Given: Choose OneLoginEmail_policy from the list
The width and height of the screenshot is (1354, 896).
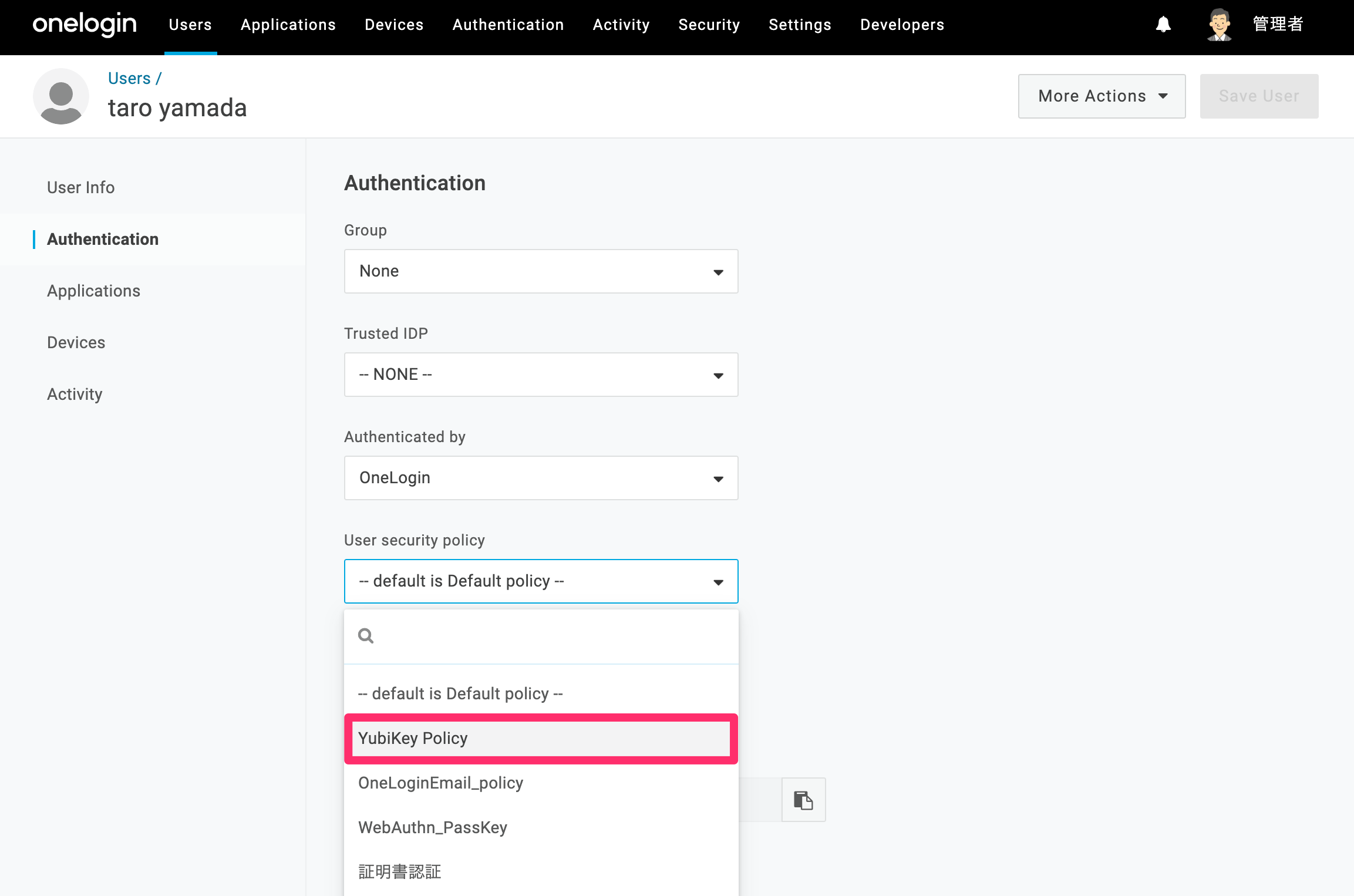Looking at the screenshot, I should tap(541, 783).
